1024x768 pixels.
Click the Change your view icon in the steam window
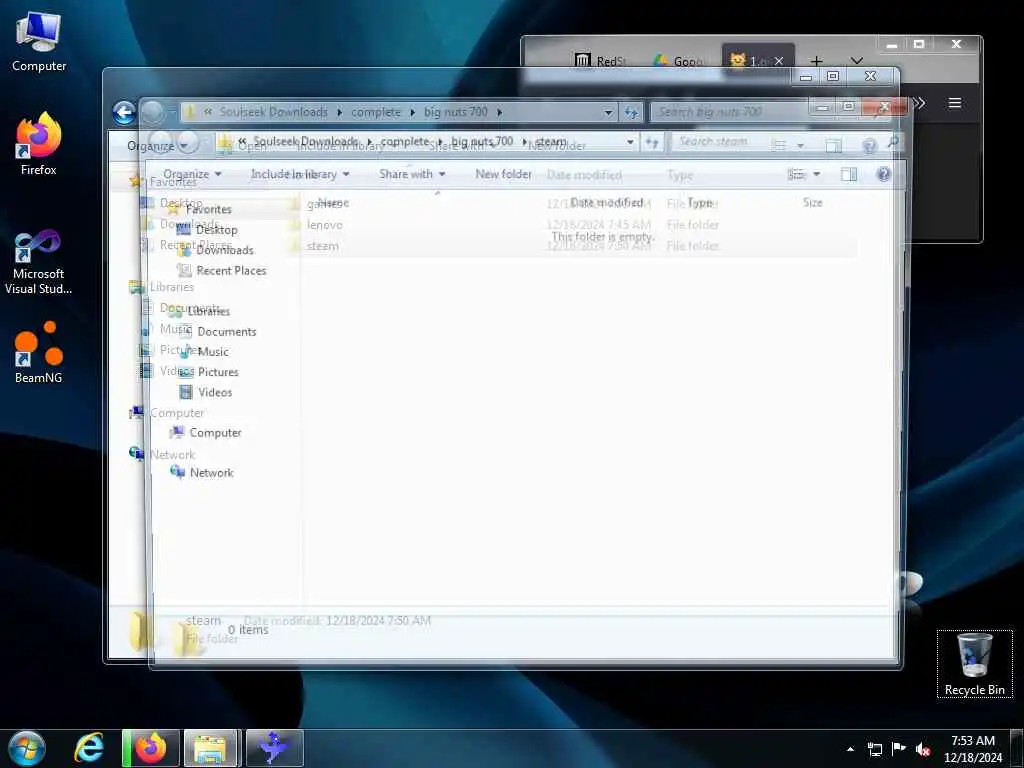point(796,174)
